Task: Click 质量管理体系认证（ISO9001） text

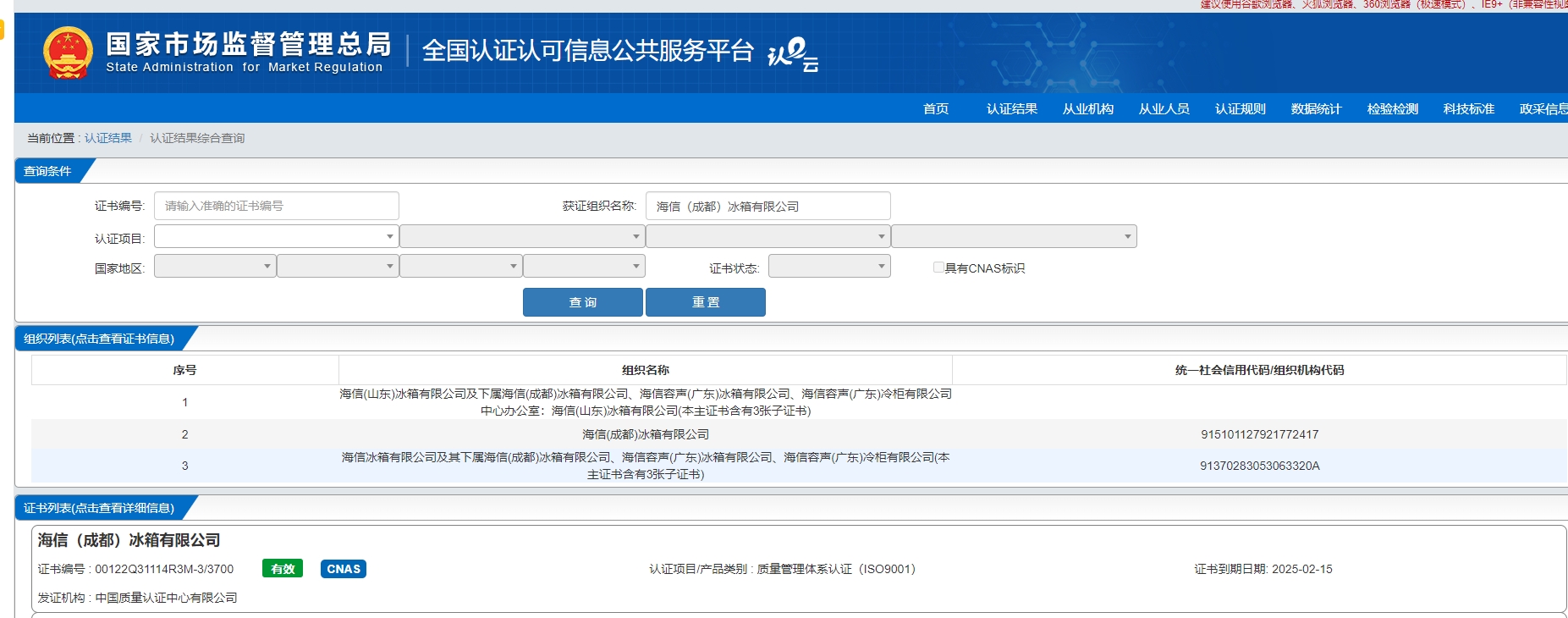Action: click(x=836, y=569)
